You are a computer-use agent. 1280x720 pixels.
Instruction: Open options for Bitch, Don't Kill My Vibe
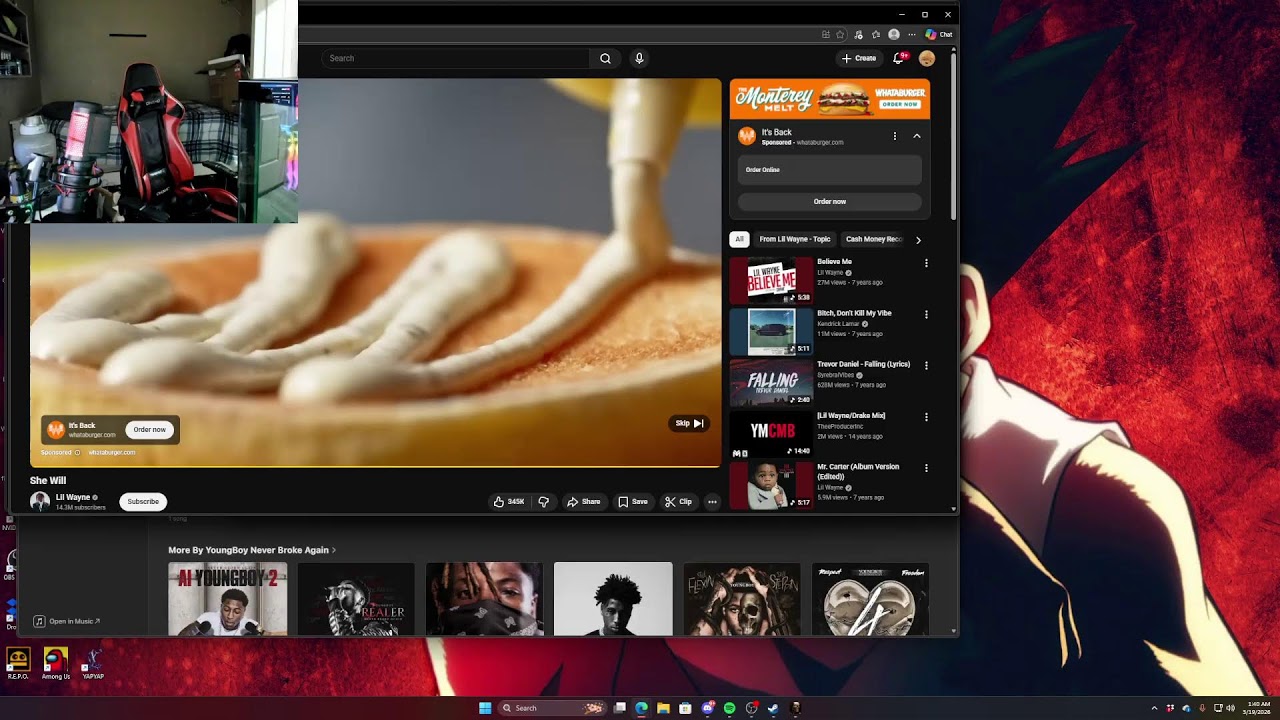tap(926, 314)
